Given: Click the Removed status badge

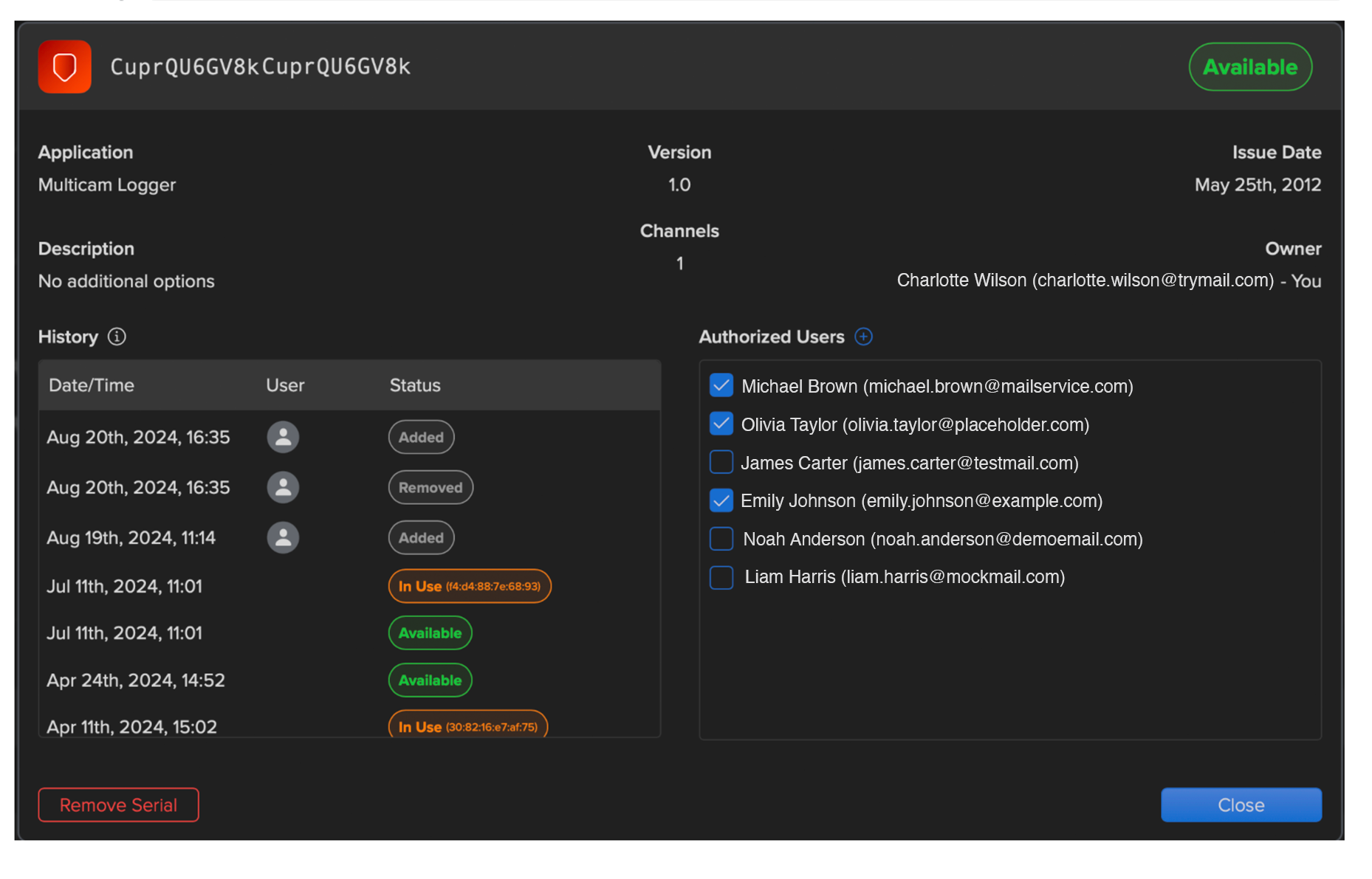Looking at the screenshot, I should click(x=431, y=487).
